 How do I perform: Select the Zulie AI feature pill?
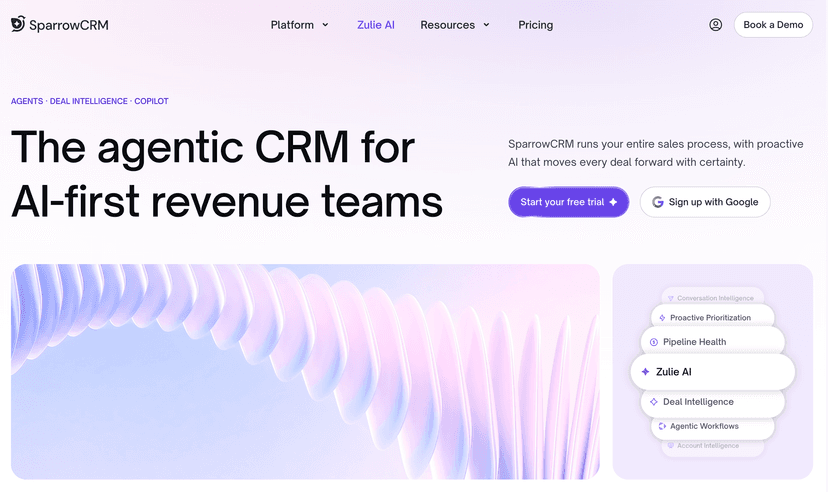pos(713,372)
